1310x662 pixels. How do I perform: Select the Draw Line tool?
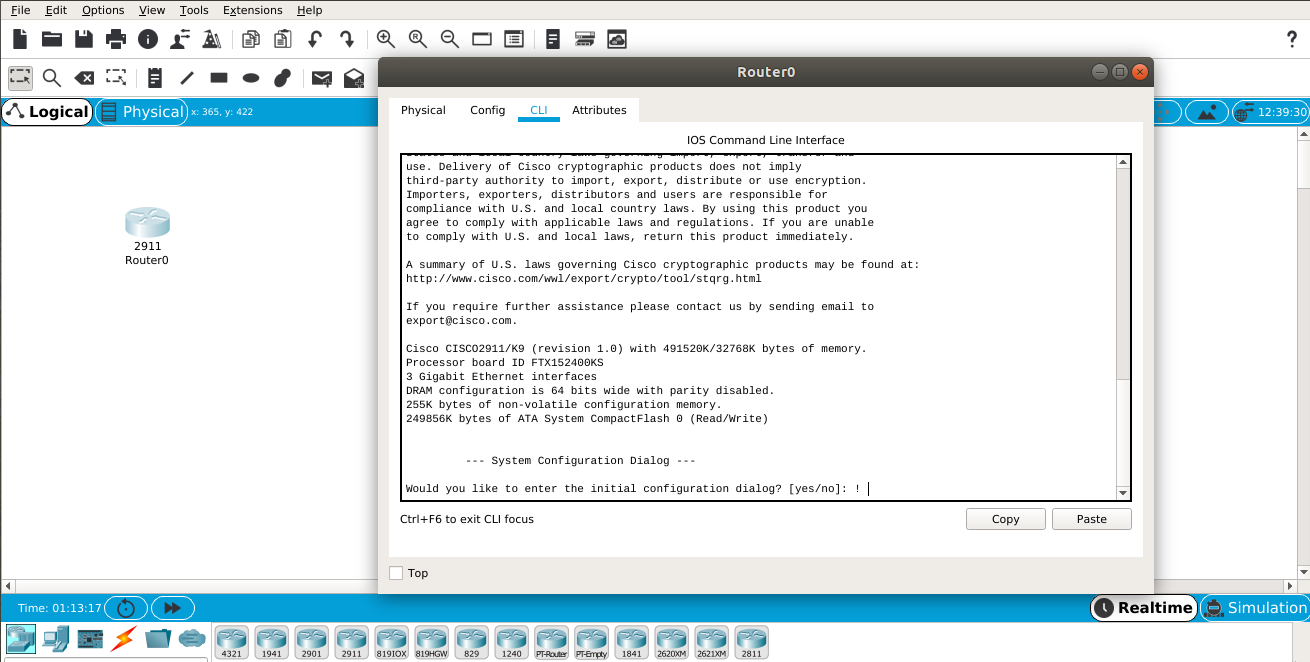point(187,77)
